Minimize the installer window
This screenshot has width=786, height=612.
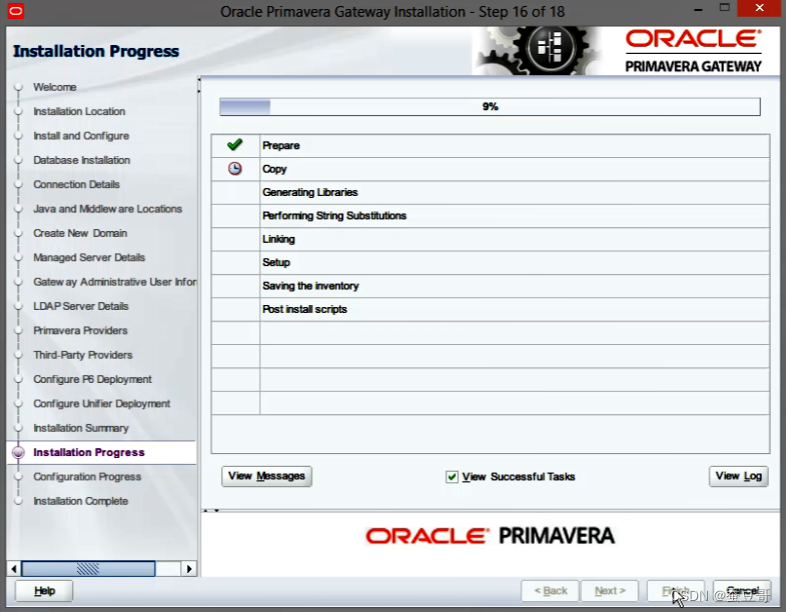[698, 9]
